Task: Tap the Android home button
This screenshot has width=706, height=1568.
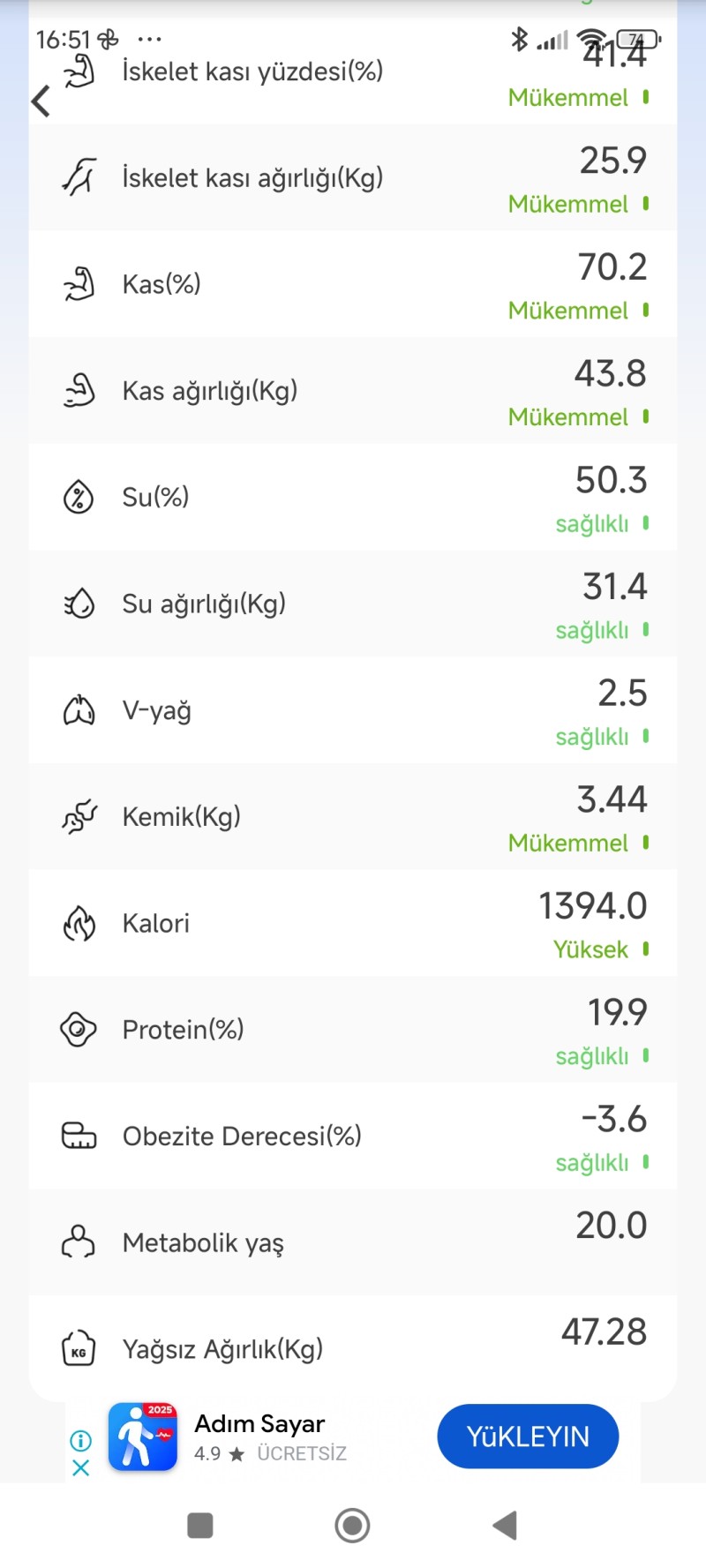Action: tap(352, 1525)
